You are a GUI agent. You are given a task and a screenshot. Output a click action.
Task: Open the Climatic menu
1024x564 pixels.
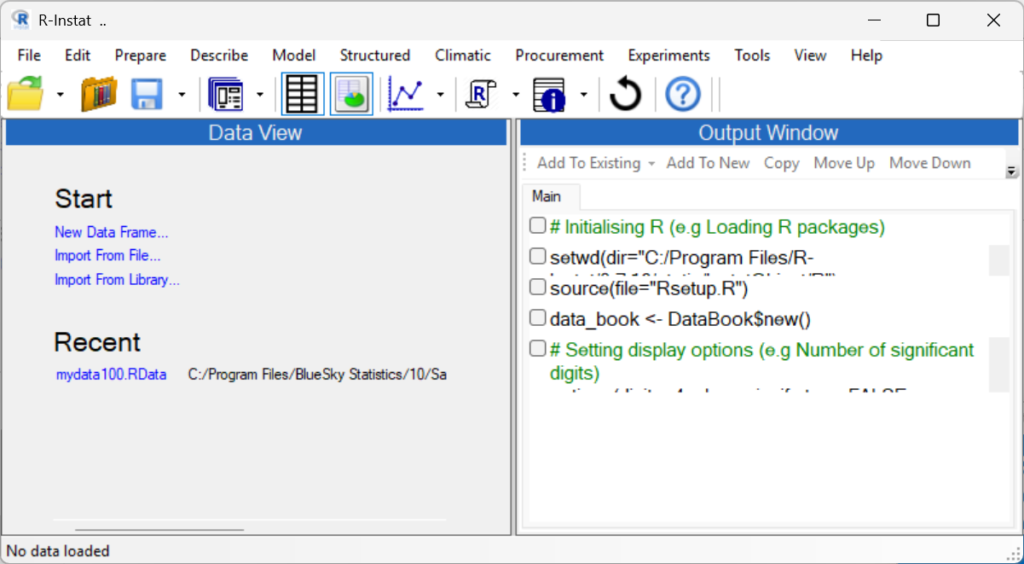point(462,55)
